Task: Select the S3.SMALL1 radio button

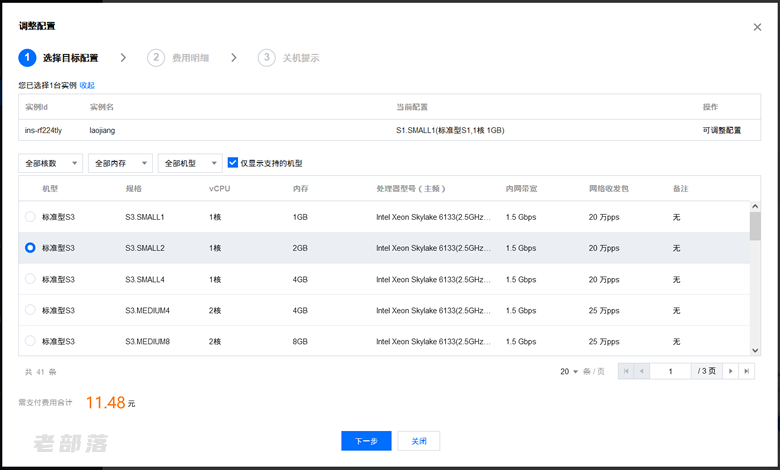Action: [x=30, y=217]
